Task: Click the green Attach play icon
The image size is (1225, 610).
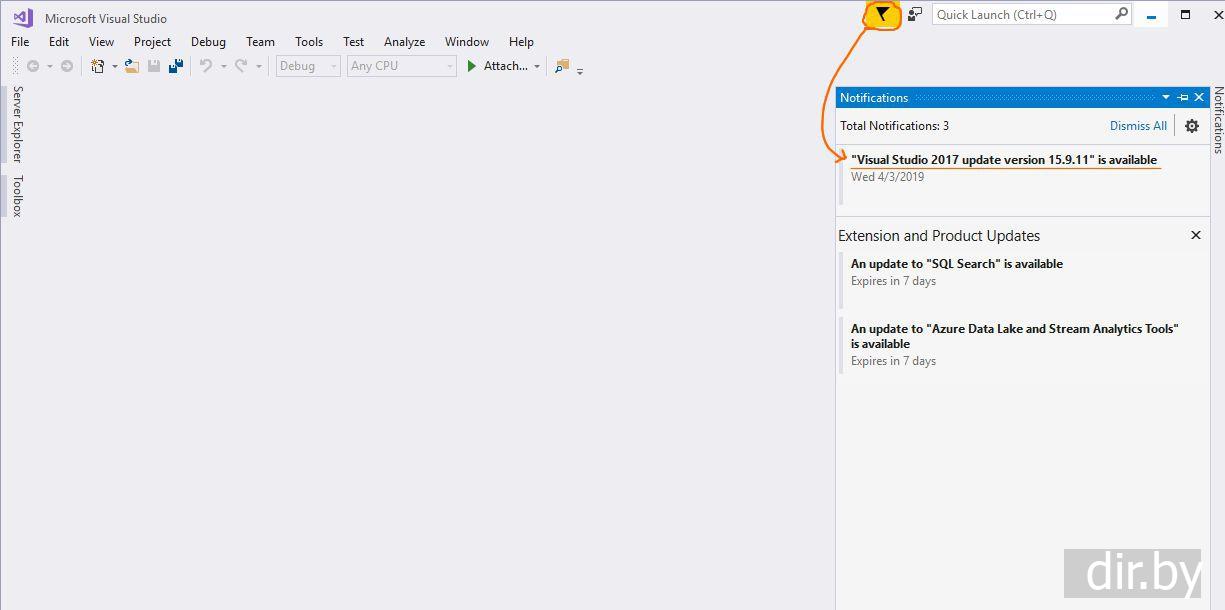Action: [x=472, y=66]
